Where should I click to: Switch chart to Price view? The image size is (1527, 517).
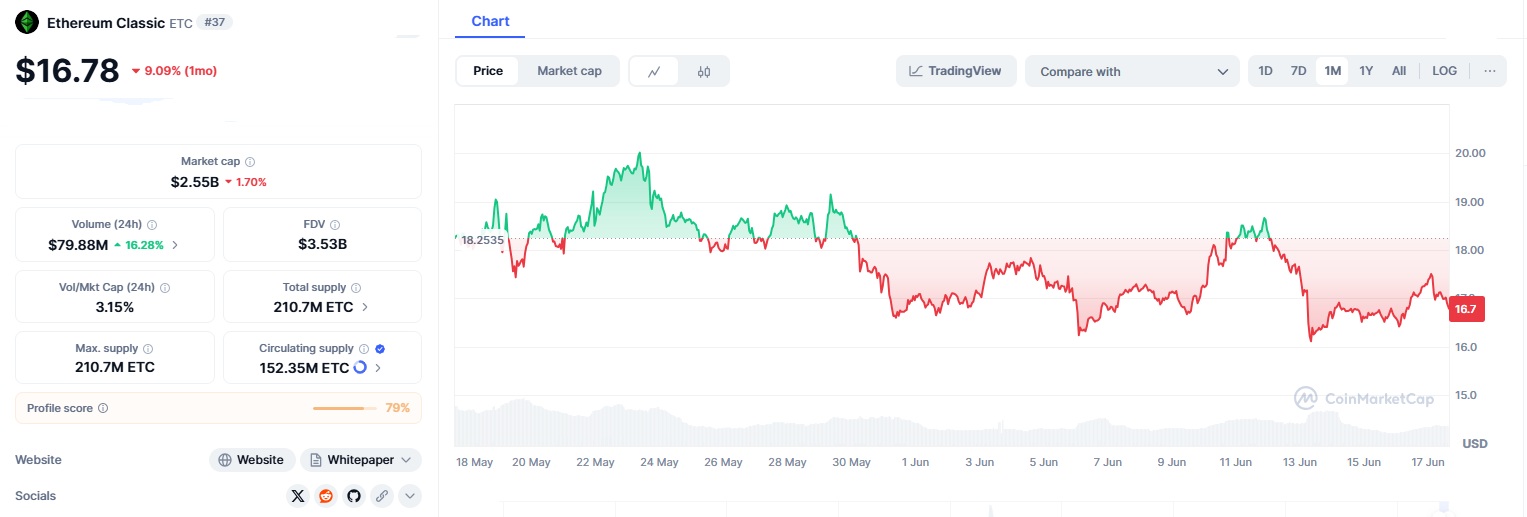488,71
